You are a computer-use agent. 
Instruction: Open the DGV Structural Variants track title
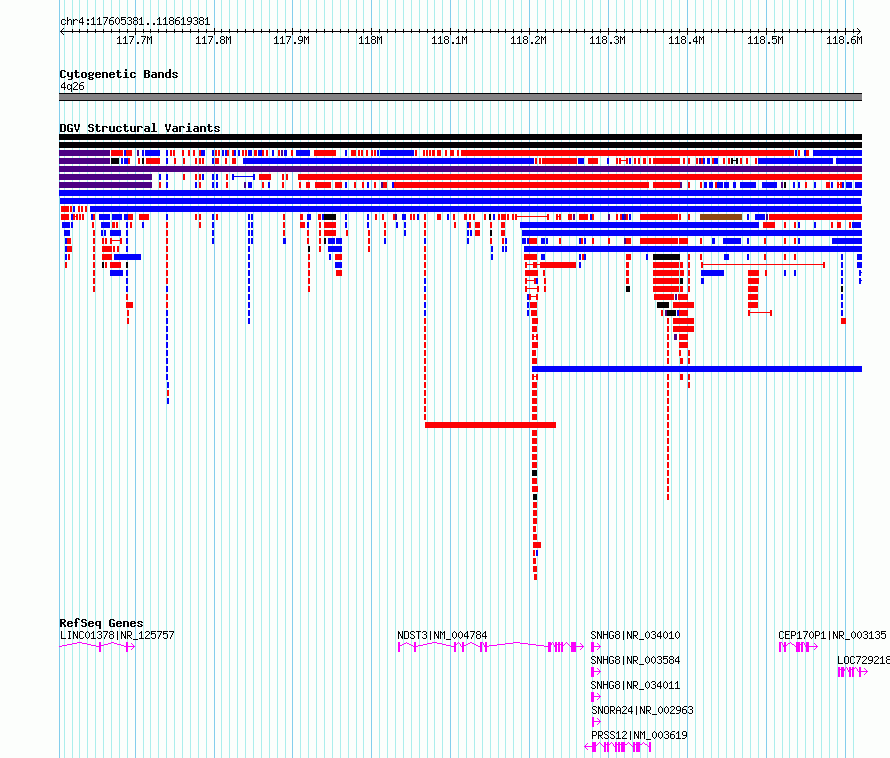pyautogui.click(x=140, y=128)
